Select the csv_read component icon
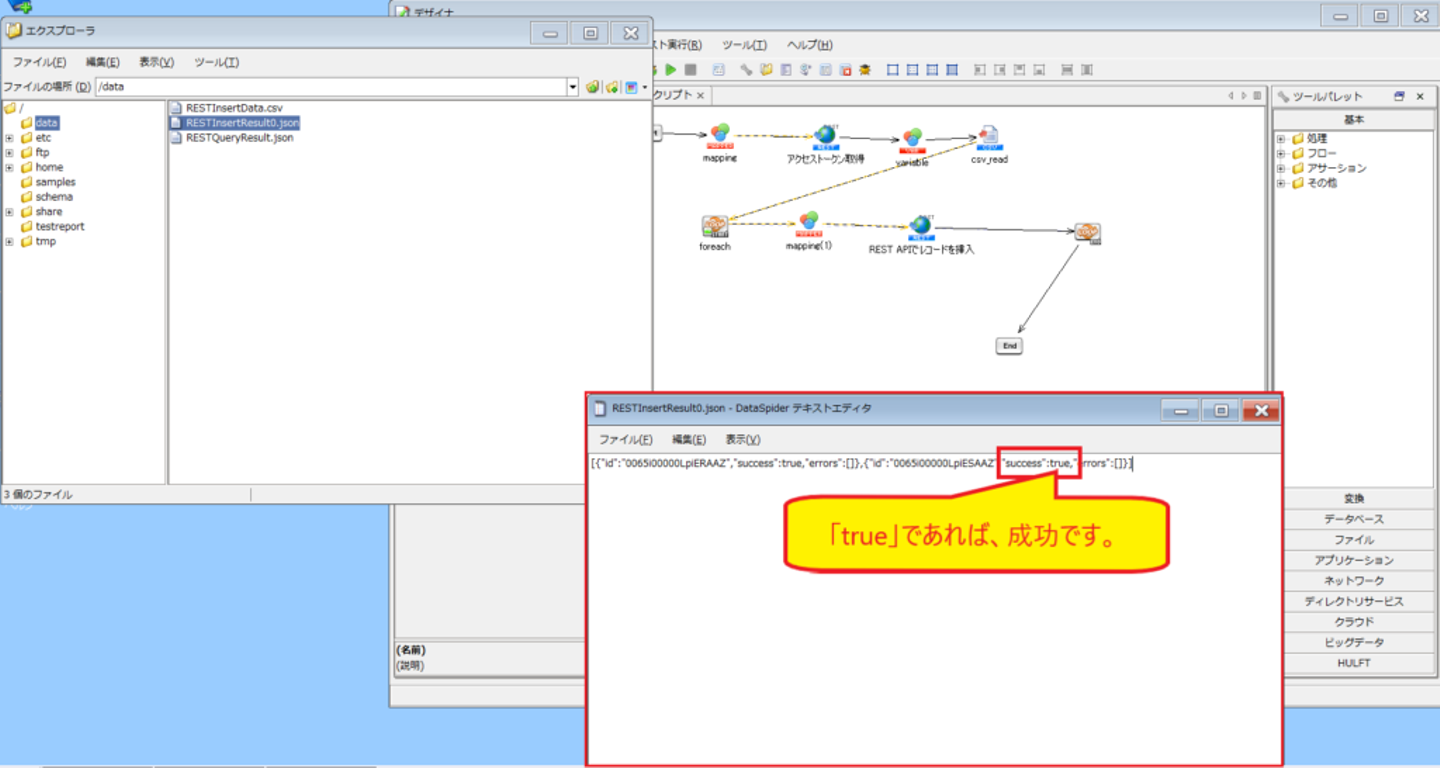This screenshot has height=768, width=1440. pyautogui.click(x=989, y=138)
